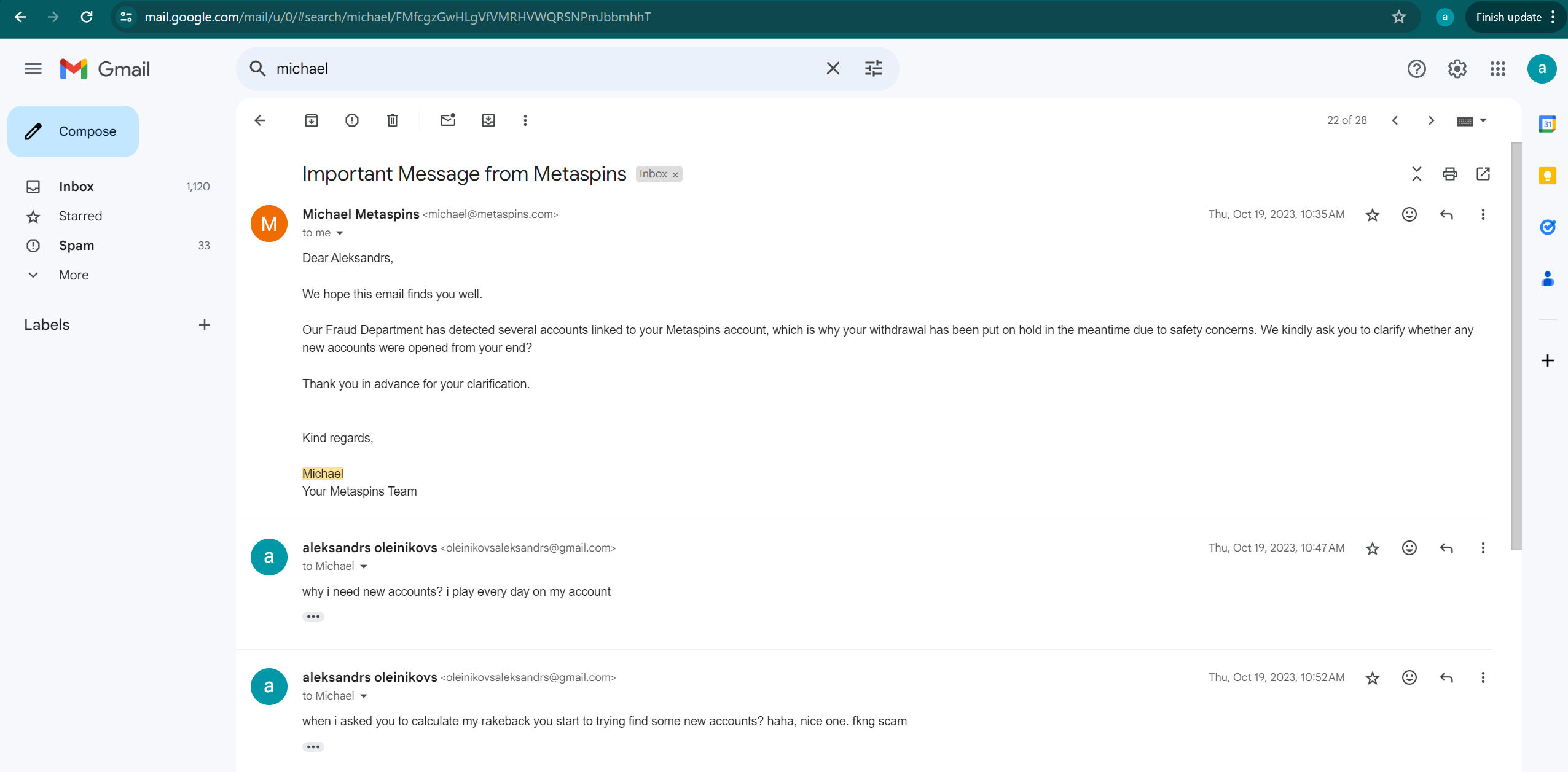Go to newer conversation
Image resolution: width=1568 pixels, height=772 pixels.
[x=1395, y=120]
